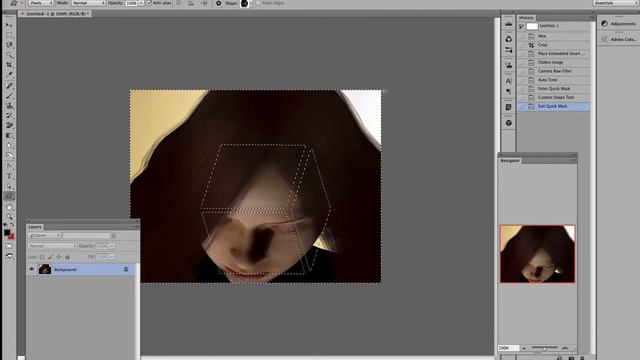Open the blending Mode dropdown in options bar
This screenshot has height=360, width=640.
coord(88,3)
